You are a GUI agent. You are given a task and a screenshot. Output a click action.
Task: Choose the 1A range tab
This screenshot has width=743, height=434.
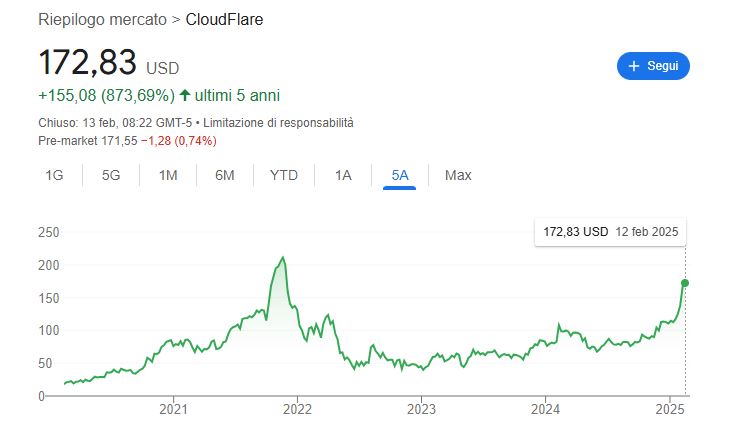[343, 175]
